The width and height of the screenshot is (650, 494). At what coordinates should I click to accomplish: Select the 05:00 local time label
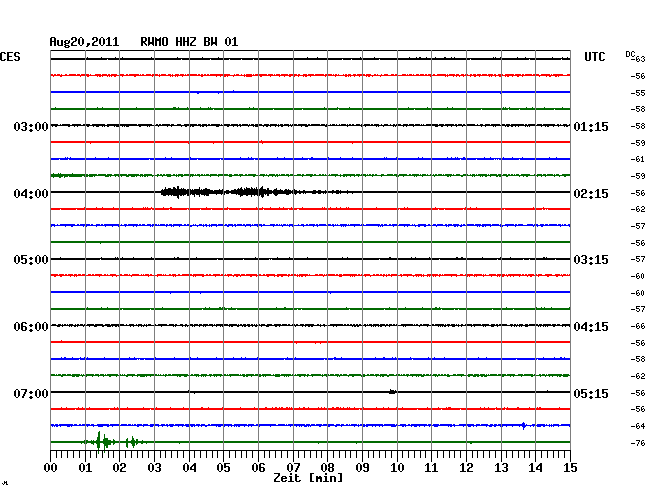pos(31,260)
